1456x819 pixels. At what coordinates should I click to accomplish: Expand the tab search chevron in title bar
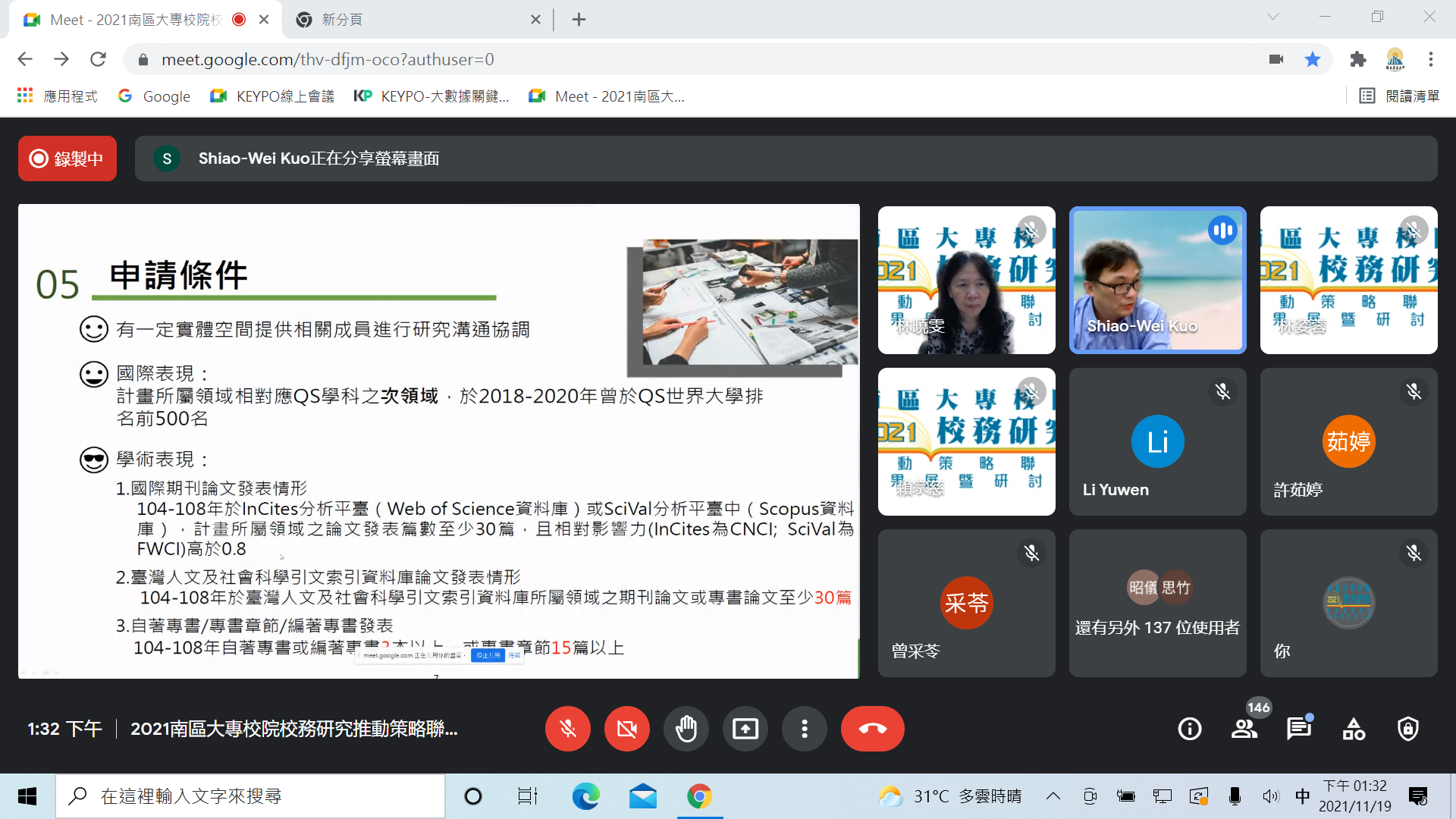click(1273, 17)
